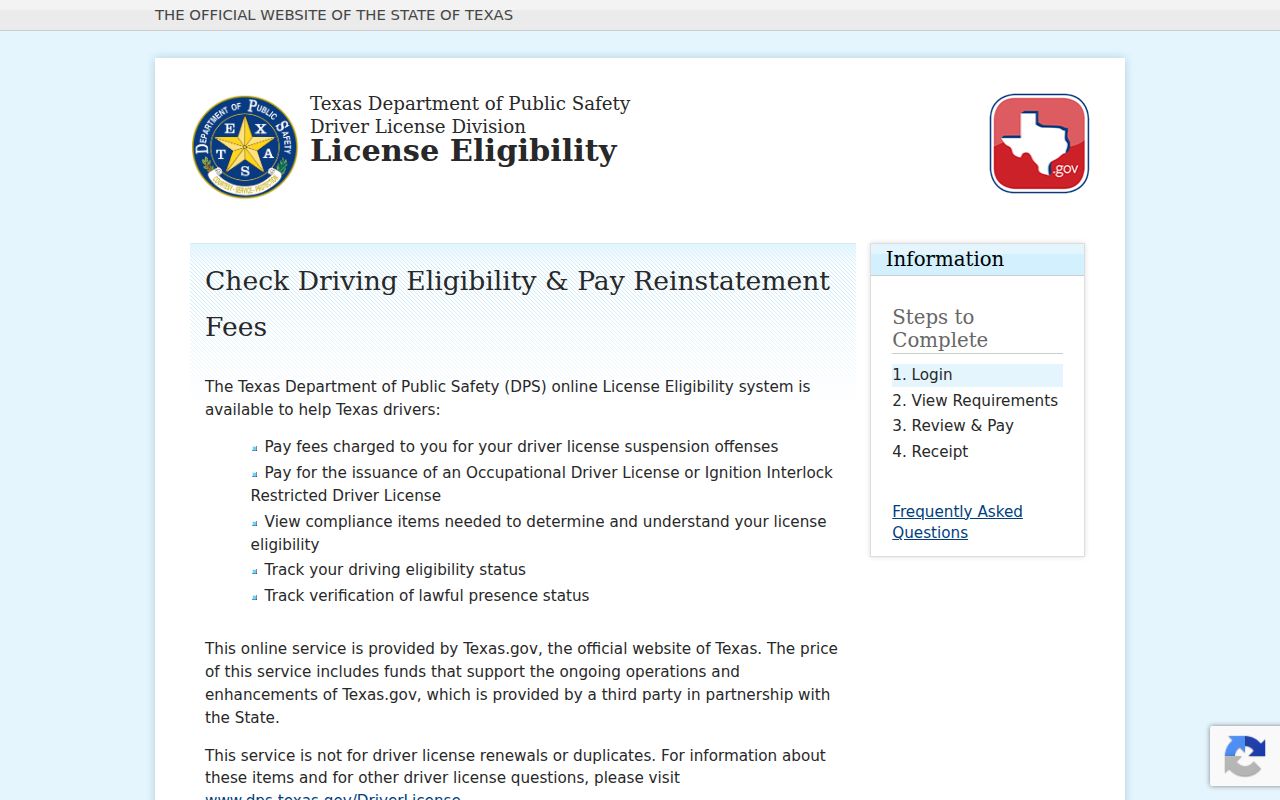Click bullet about Occupational Driver License issuance
Viewport: 1280px width, 800px height.
coord(541,484)
